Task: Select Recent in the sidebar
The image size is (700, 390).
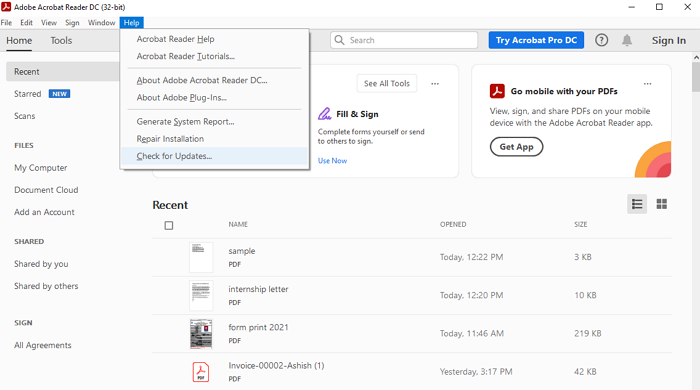Action: 62,71
